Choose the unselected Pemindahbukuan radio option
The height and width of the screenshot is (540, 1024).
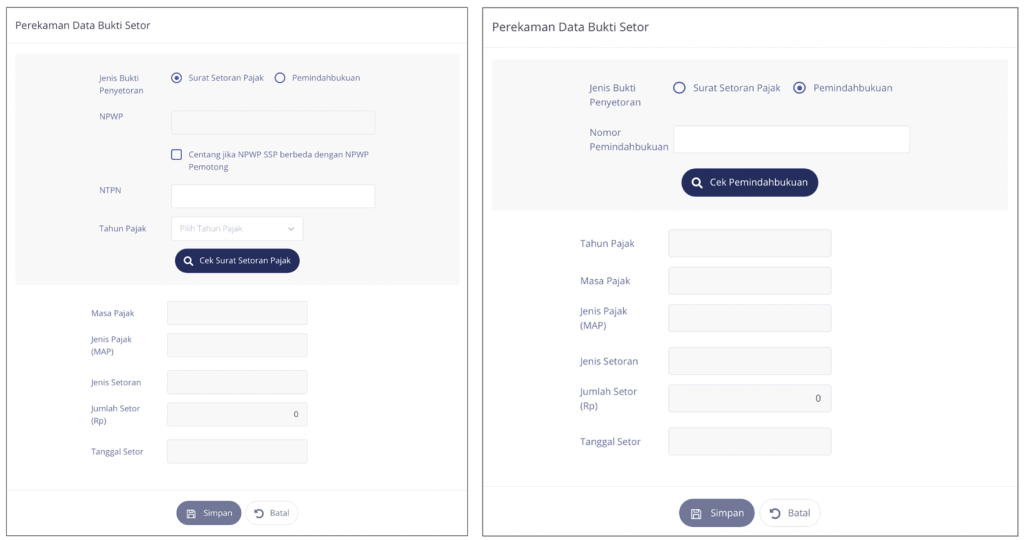pyautogui.click(x=280, y=78)
